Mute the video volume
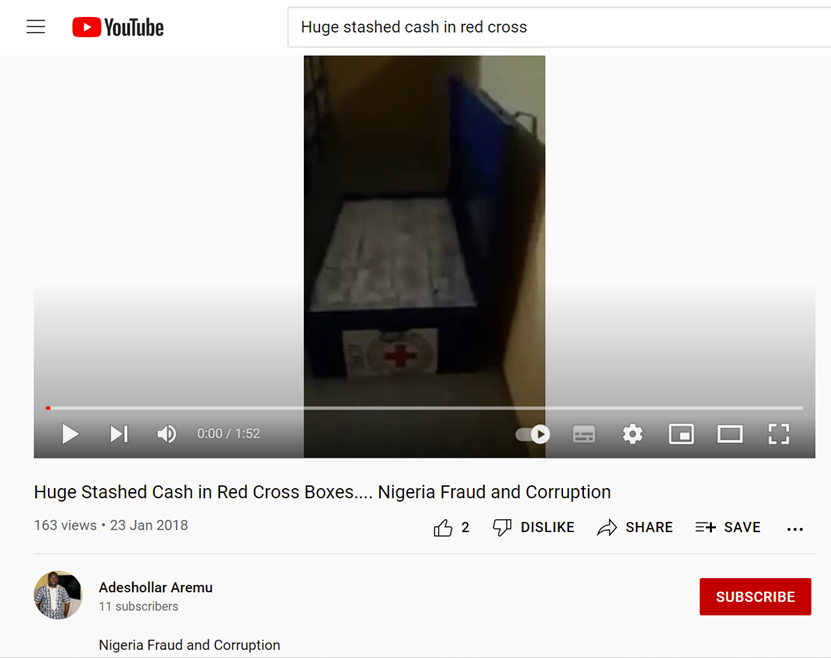 (166, 434)
